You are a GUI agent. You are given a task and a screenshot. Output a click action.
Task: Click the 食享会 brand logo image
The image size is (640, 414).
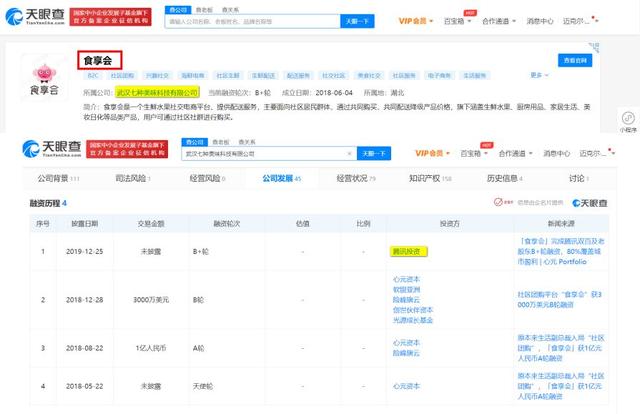click(44, 80)
